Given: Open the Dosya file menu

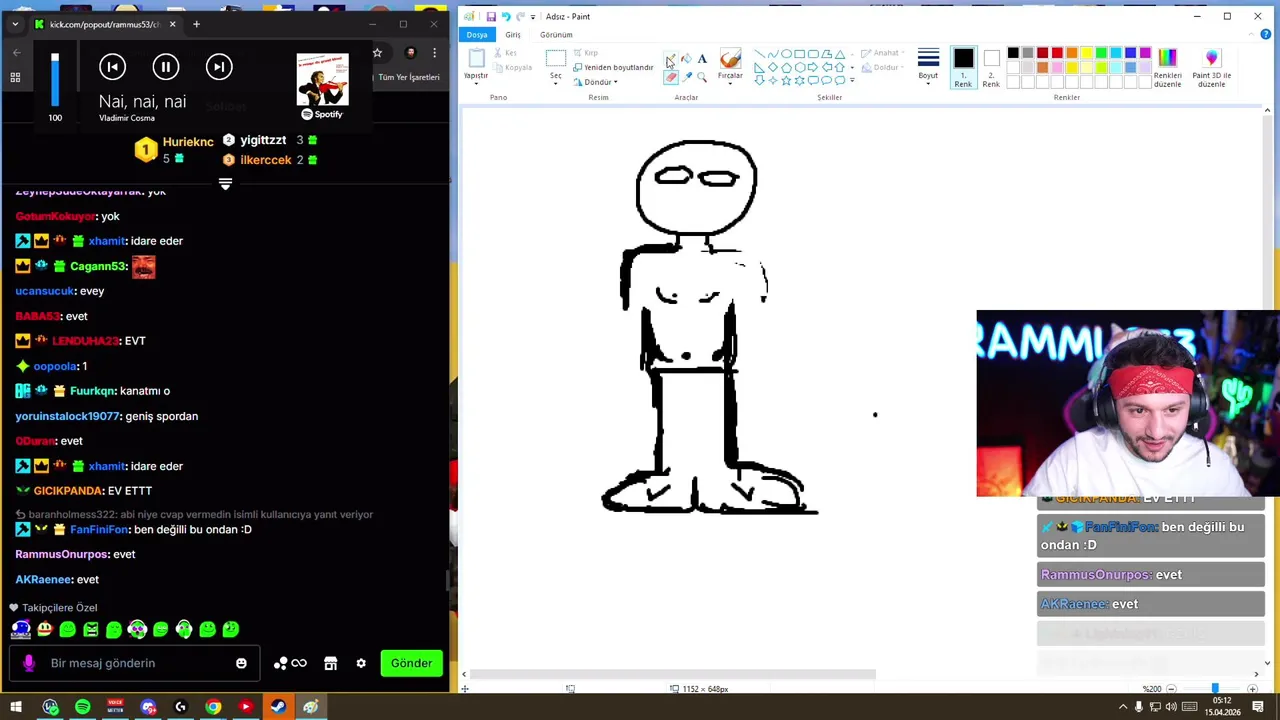Looking at the screenshot, I should pos(477,35).
